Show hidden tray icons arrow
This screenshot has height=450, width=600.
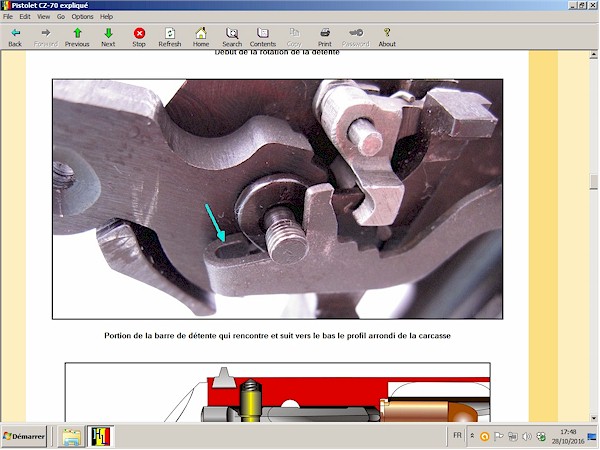pyautogui.click(x=472, y=436)
